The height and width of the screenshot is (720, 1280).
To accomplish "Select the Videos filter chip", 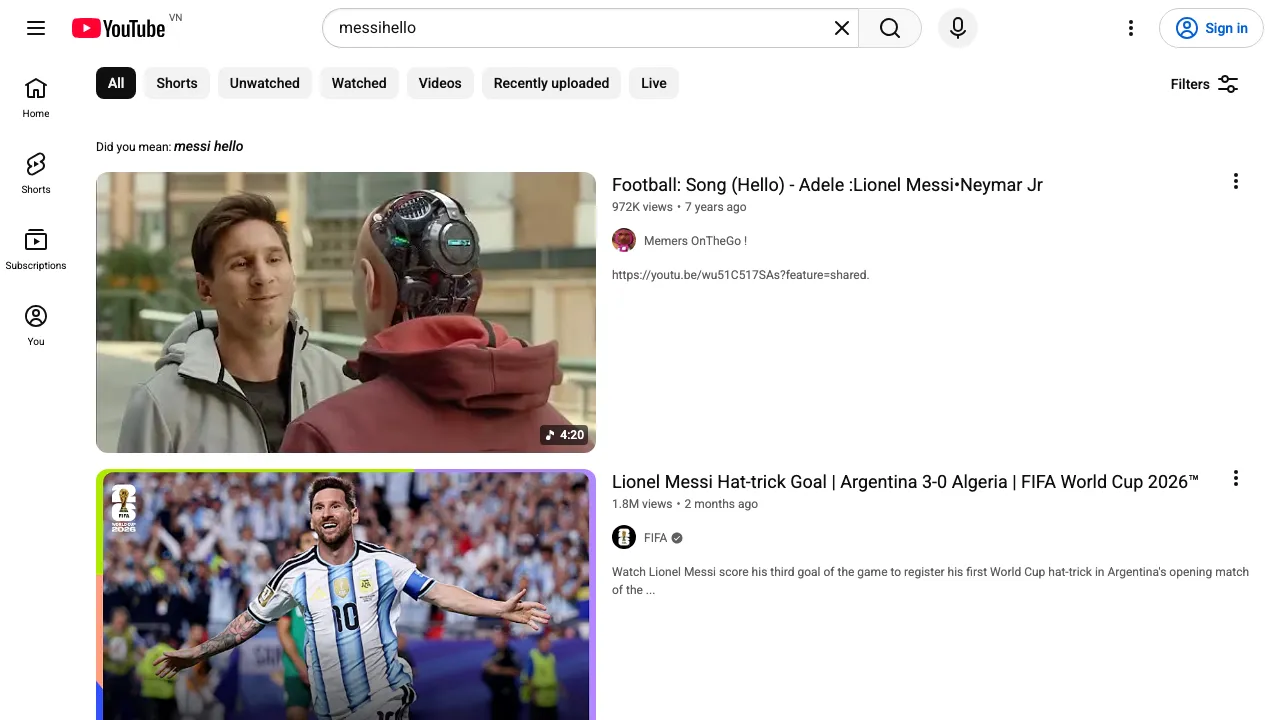I will click(x=440, y=83).
